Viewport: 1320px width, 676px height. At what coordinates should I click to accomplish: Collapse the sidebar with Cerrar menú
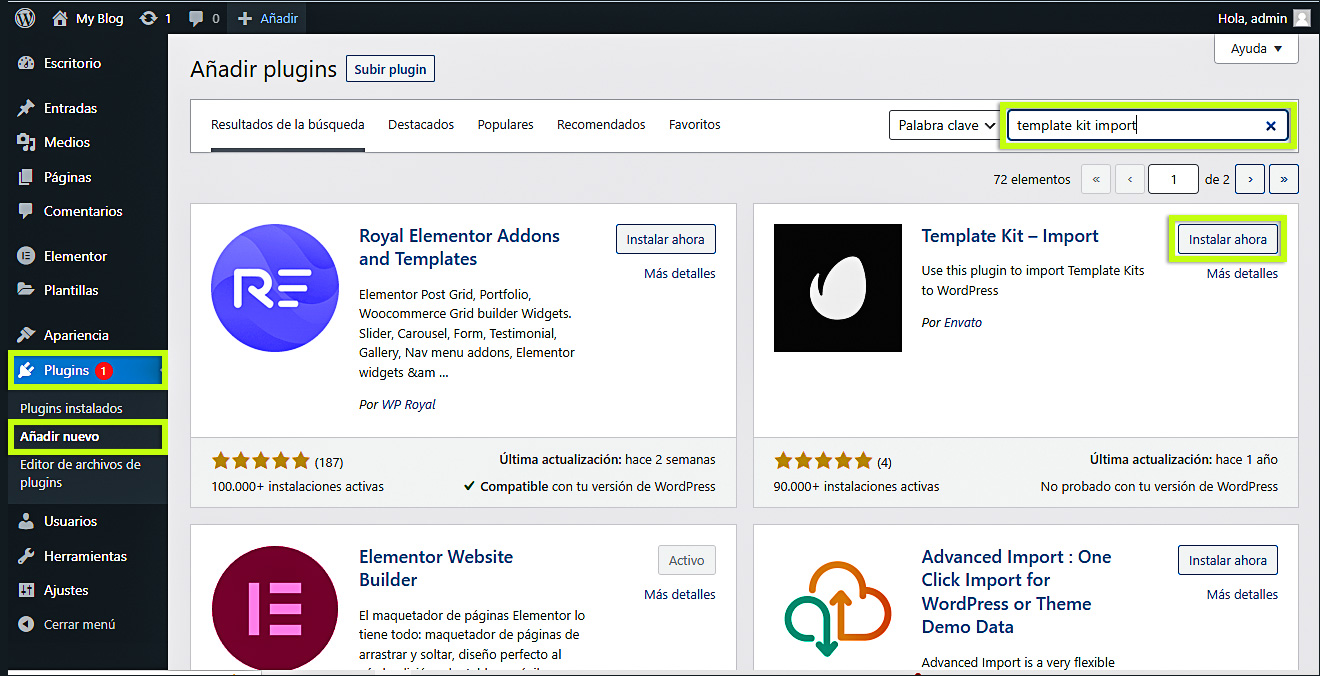(79, 624)
